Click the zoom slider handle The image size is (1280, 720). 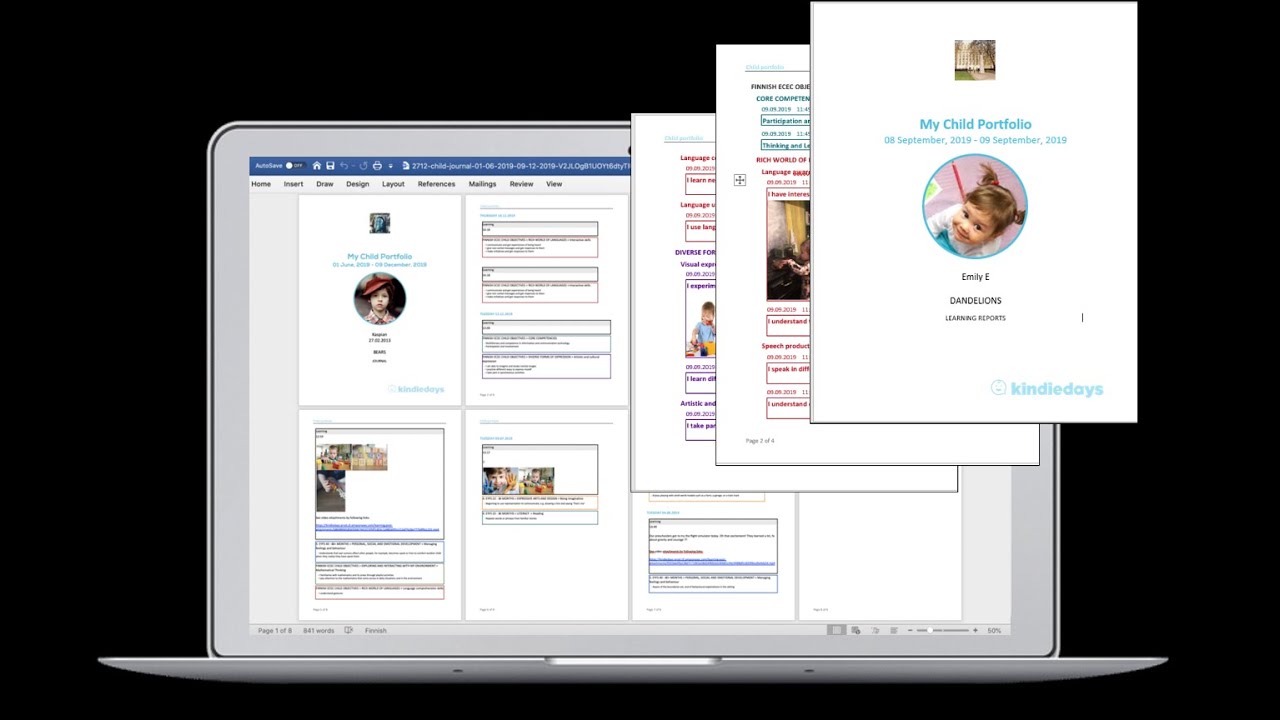(930, 631)
